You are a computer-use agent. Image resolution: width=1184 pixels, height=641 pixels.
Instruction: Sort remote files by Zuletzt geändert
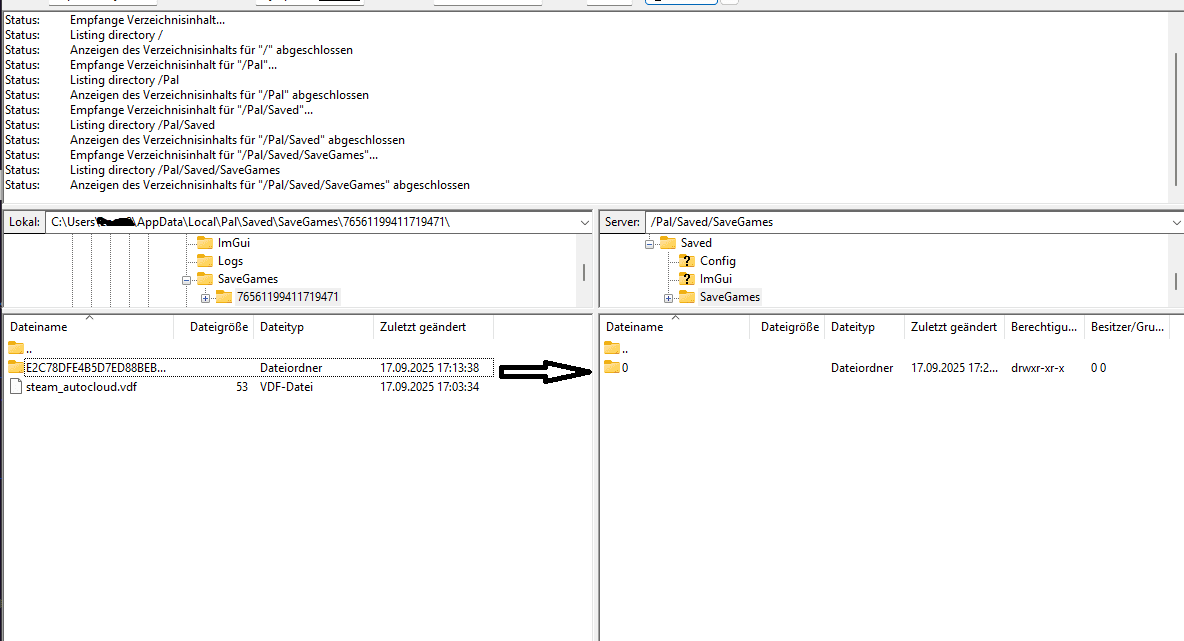click(x=953, y=327)
